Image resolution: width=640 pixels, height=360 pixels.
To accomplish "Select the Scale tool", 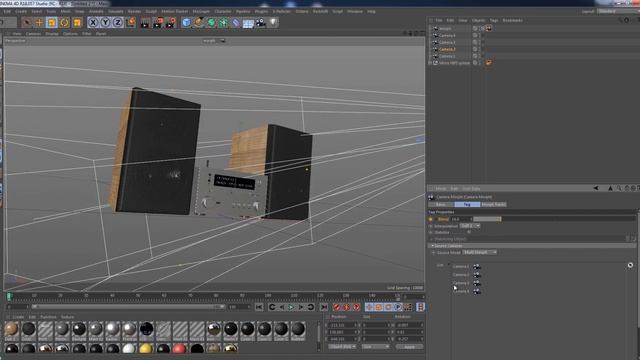I will click(52, 22).
